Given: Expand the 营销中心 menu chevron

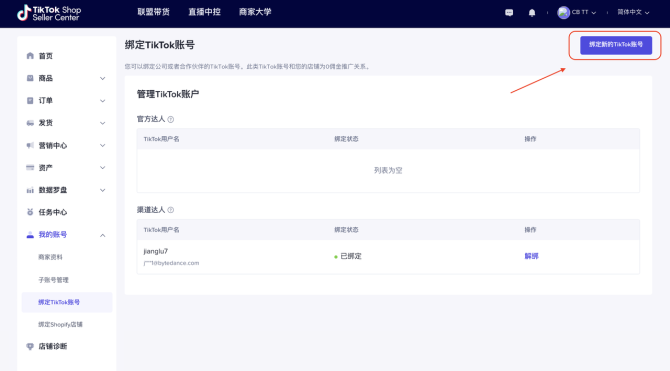Looking at the screenshot, I should pyautogui.click(x=103, y=145).
